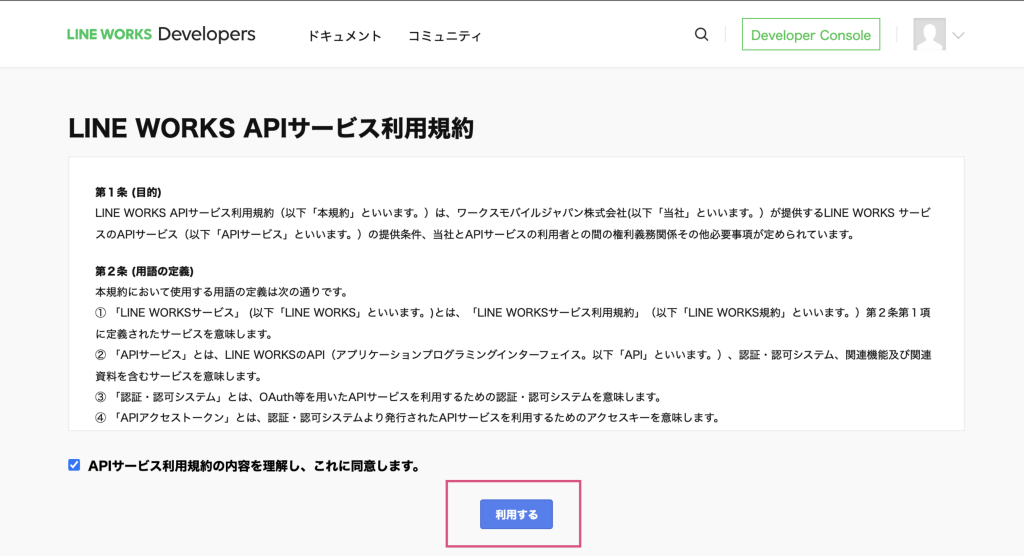Click the word Developers in the header logo
The width and height of the screenshot is (1024, 556).
point(207,35)
